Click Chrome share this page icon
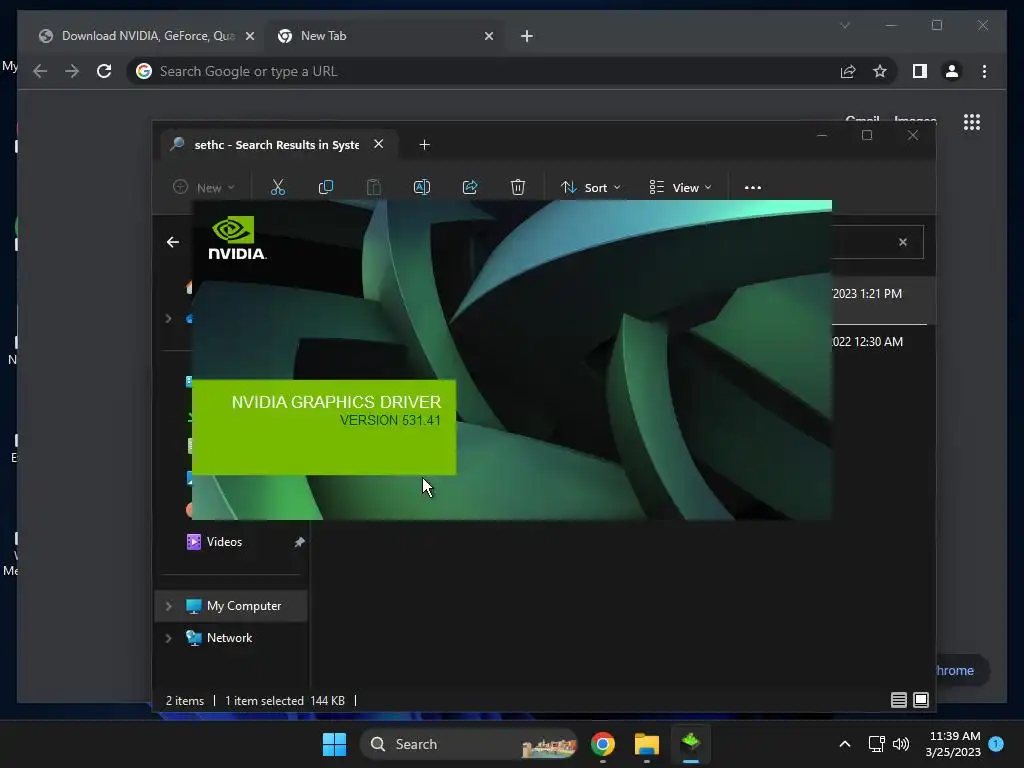 tap(848, 71)
